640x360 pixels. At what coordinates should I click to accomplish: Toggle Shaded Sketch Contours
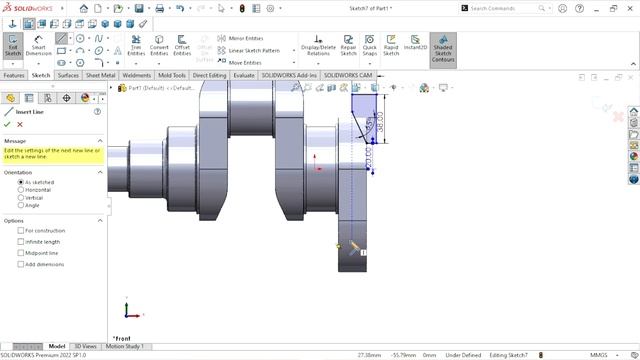tap(443, 49)
